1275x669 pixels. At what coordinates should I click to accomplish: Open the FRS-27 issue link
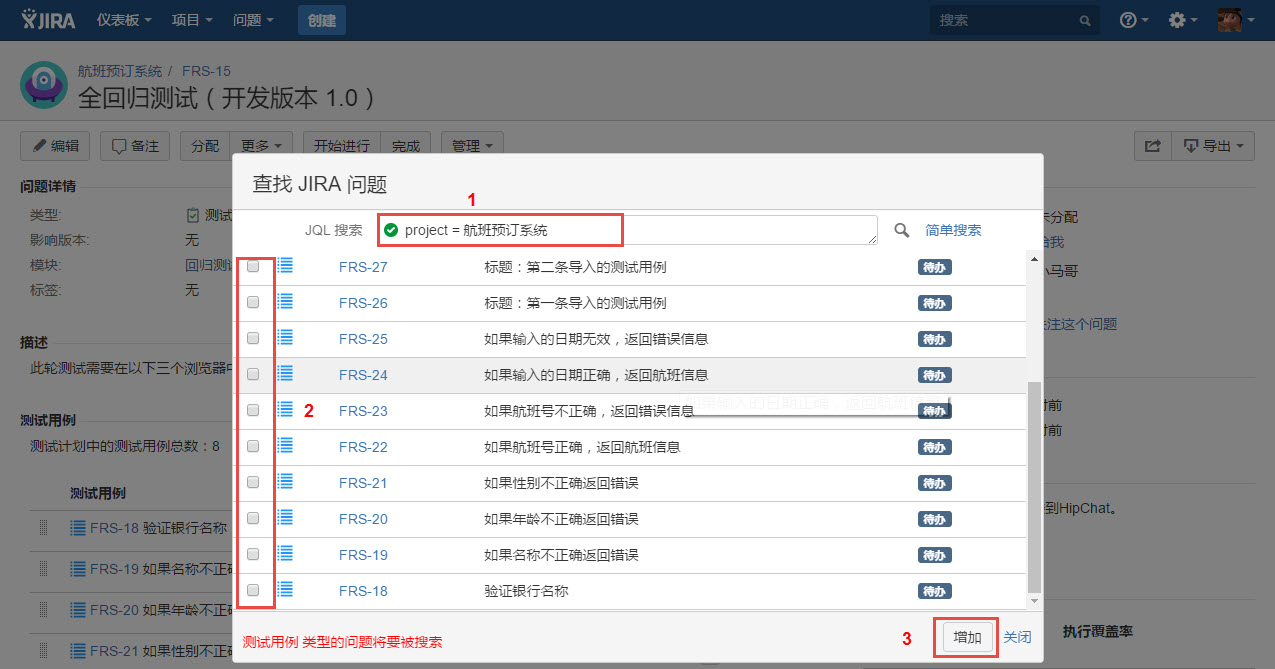point(363,267)
